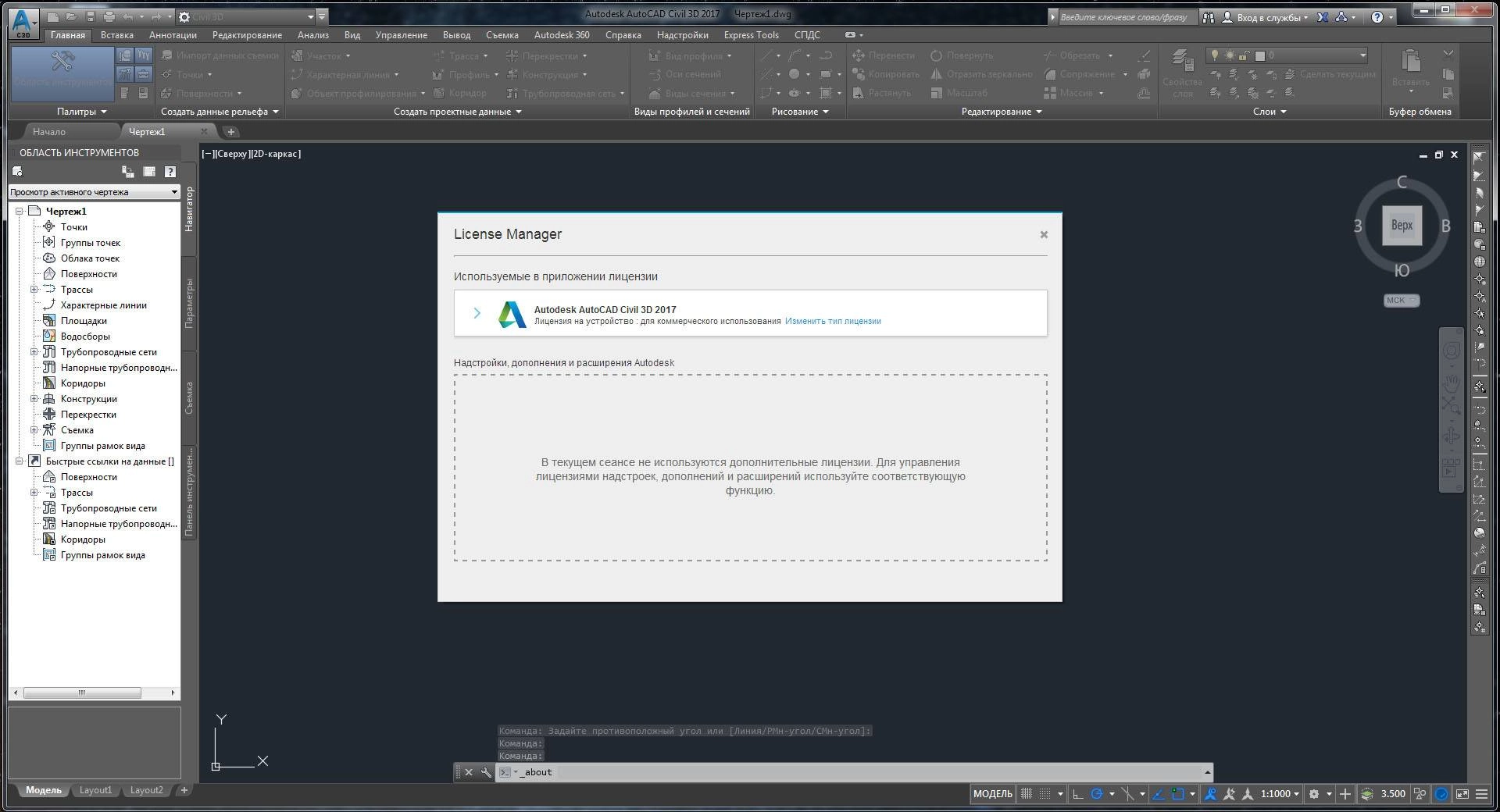Click the Toolspace scrollbar right arrow
The width and height of the screenshot is (1500, 812).
point(173,693)
